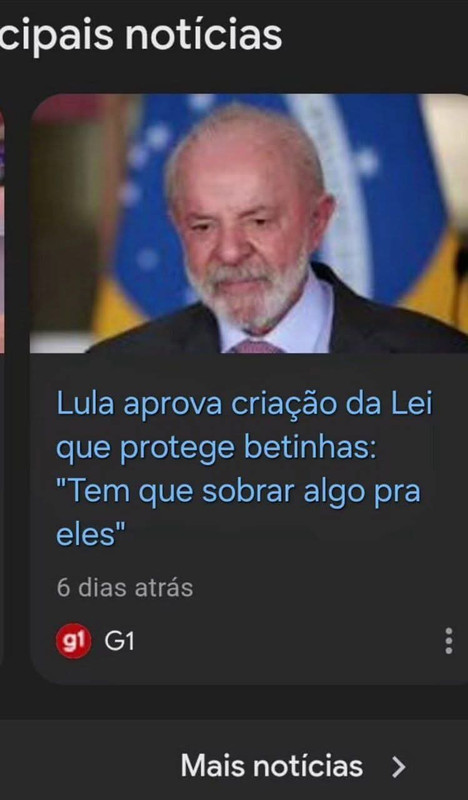Tap the word "notícias" in the top heading
Screen dimensions: 468x800
(203, 34)
